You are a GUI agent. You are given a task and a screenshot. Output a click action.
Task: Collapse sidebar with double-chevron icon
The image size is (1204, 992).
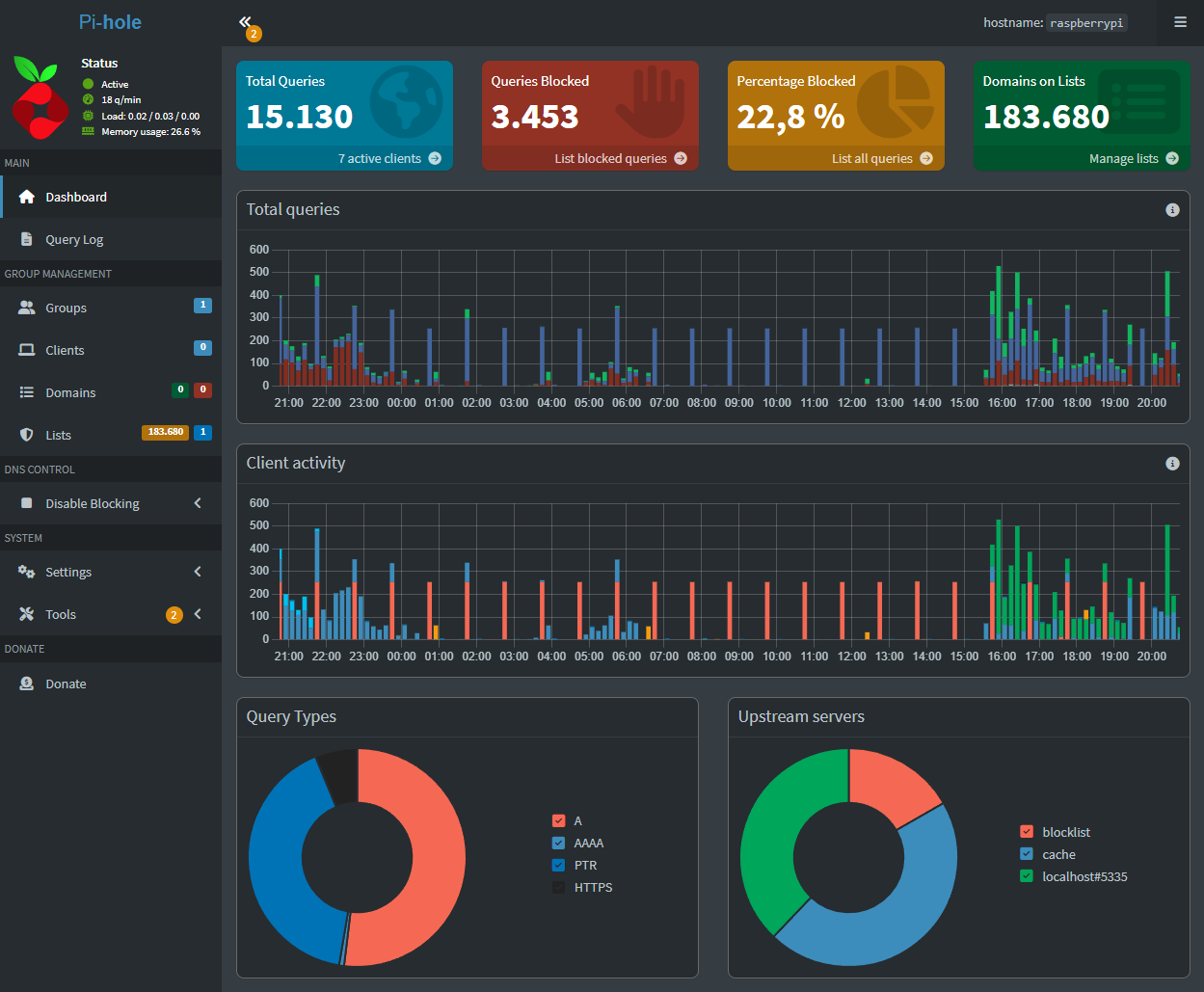point(245,21)
